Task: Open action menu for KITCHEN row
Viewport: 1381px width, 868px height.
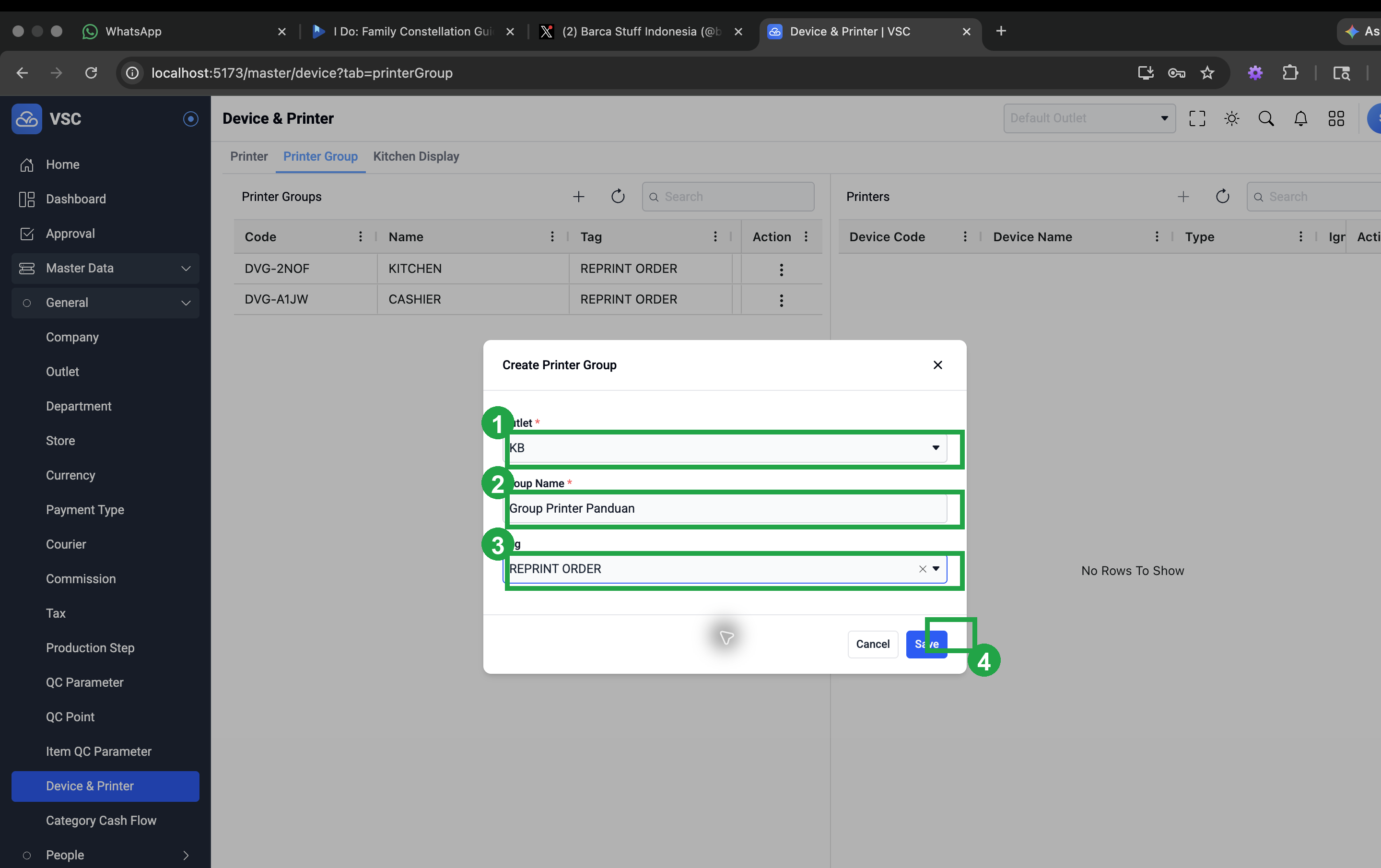Action: (781, 270)
